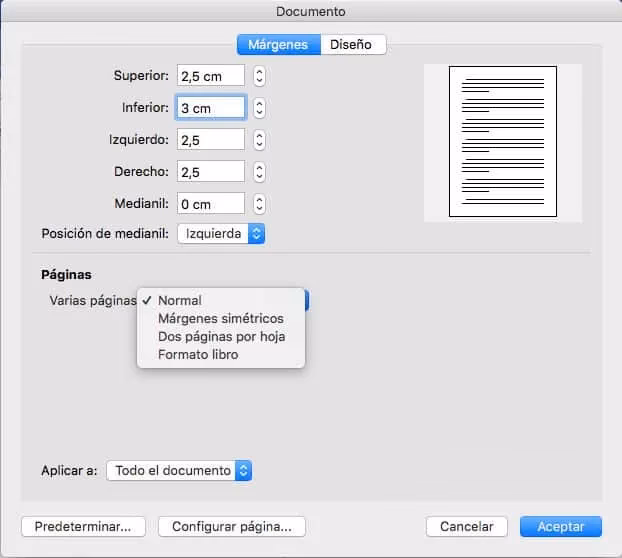
Task: Click the Superior margin stepper arrows
Action: tap(259, 76)
